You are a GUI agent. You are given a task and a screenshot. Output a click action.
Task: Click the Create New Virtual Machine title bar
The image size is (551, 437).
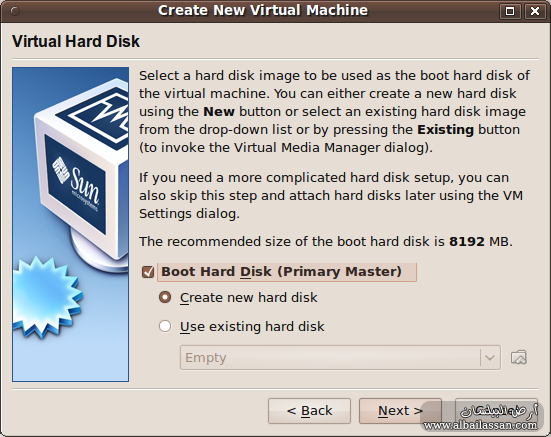263,11
